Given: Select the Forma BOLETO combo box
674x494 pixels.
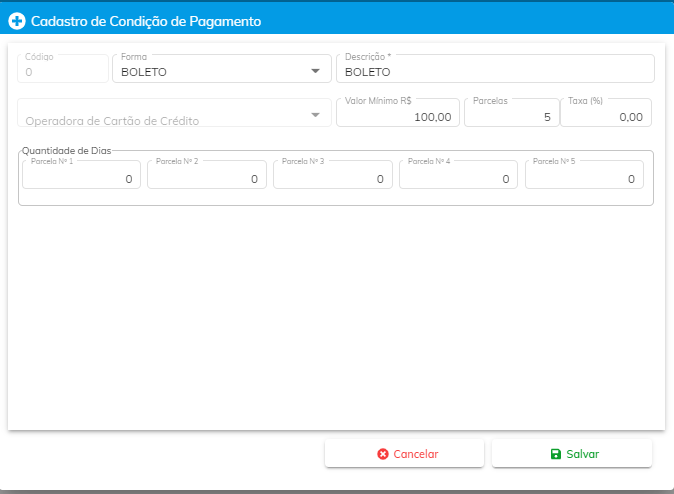Looking at the screenshot, I should [222, 68].
